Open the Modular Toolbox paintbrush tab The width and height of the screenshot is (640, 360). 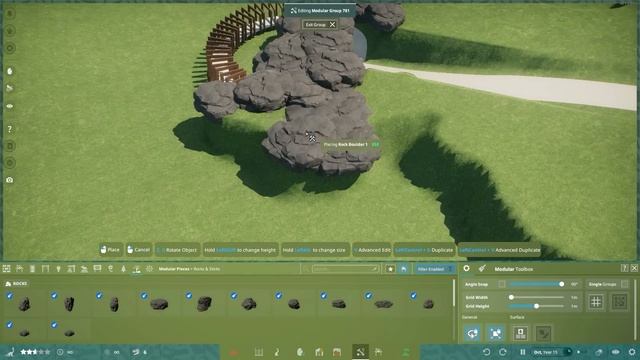coord(482,269)
